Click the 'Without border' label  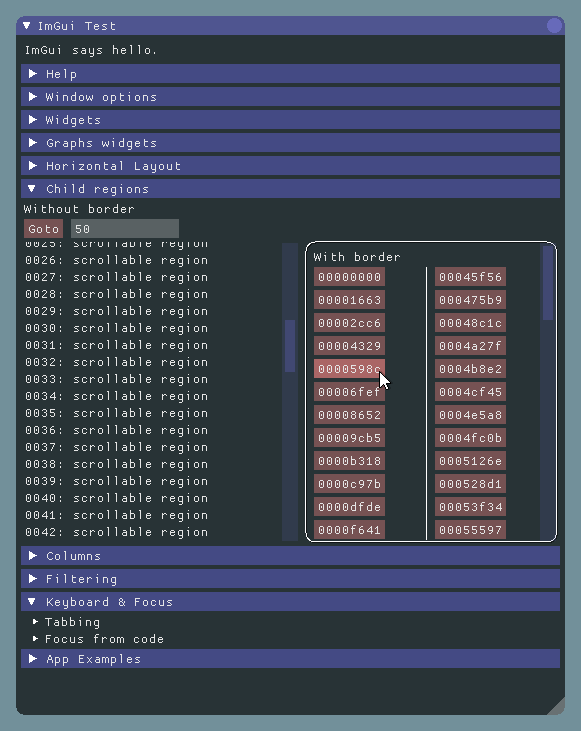click(x=79, y=209)
